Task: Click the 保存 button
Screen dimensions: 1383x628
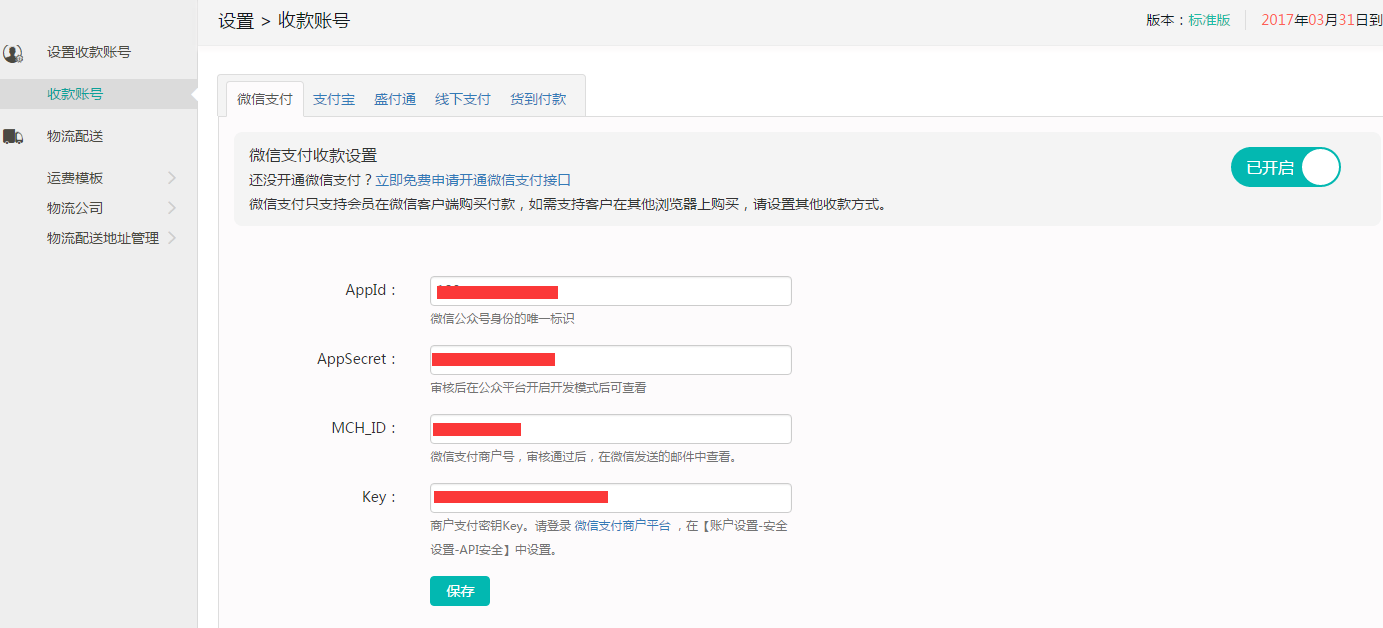Action: [x=460, y=591]
